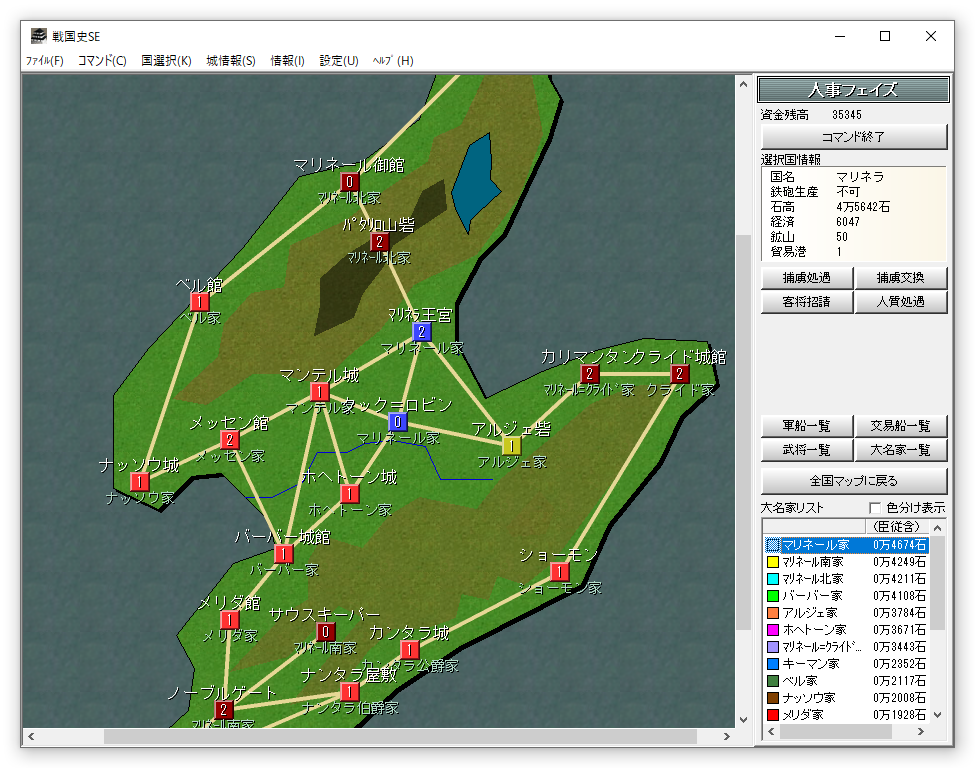This screenshot has height=768, width=975.
Task: Click the 客将招請 button
Action: (806, 302)
